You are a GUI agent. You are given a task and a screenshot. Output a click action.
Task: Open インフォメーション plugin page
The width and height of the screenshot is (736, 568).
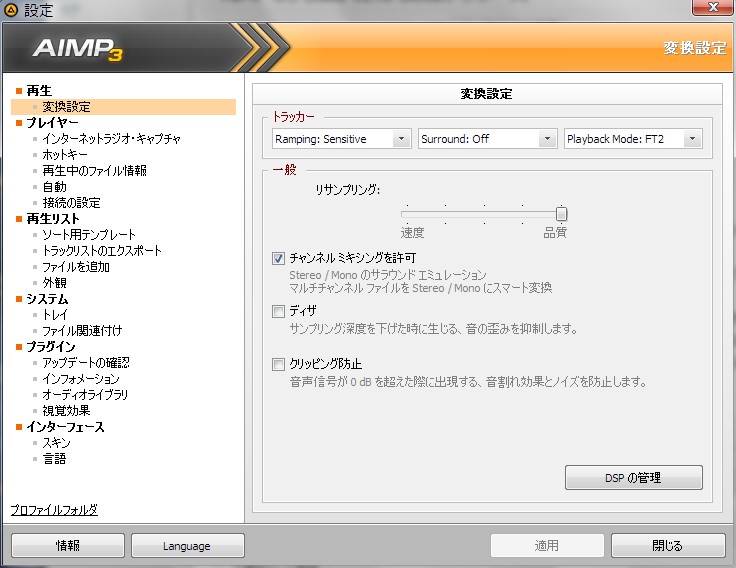pyautogui.click(x=81, y=379)
